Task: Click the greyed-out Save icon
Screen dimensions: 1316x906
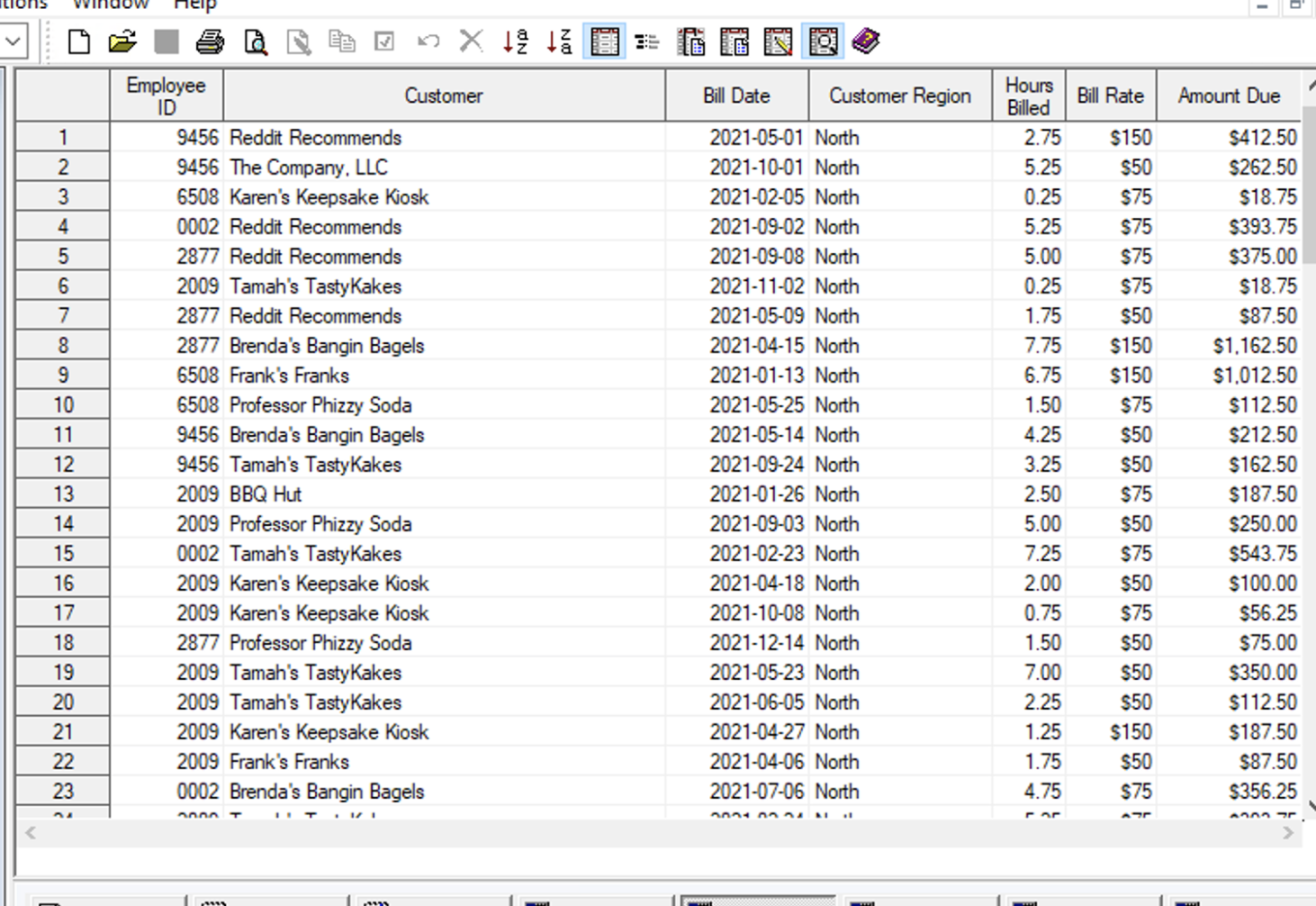Action: click(167, 41)
